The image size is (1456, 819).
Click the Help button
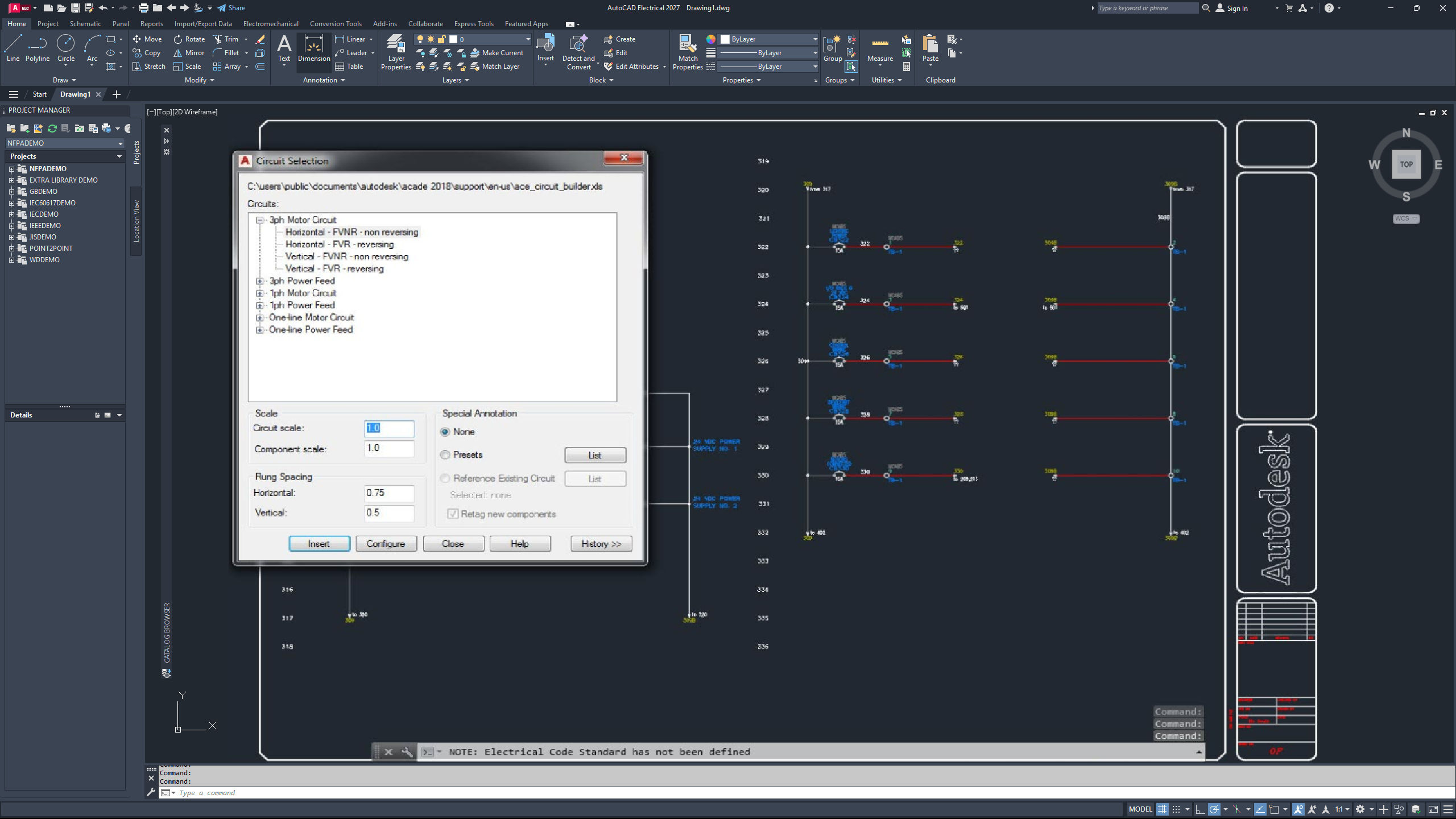[x=520, y=544]
